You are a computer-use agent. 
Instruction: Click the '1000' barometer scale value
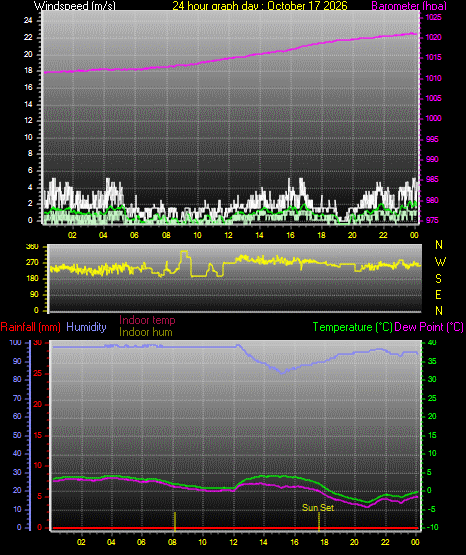click(x=433, y=118)
